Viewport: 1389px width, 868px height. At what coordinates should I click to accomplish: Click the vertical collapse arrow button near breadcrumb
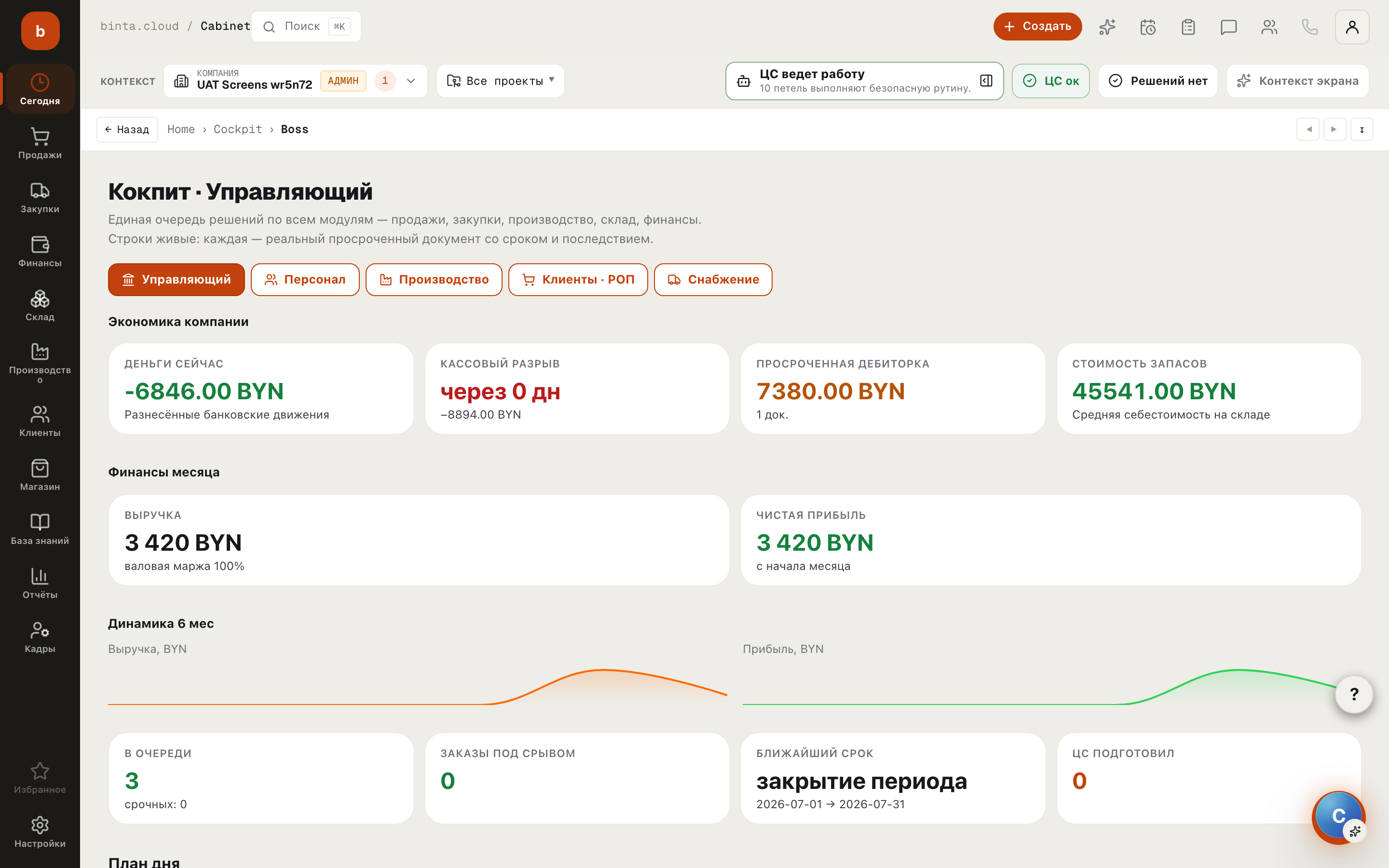1362,129
